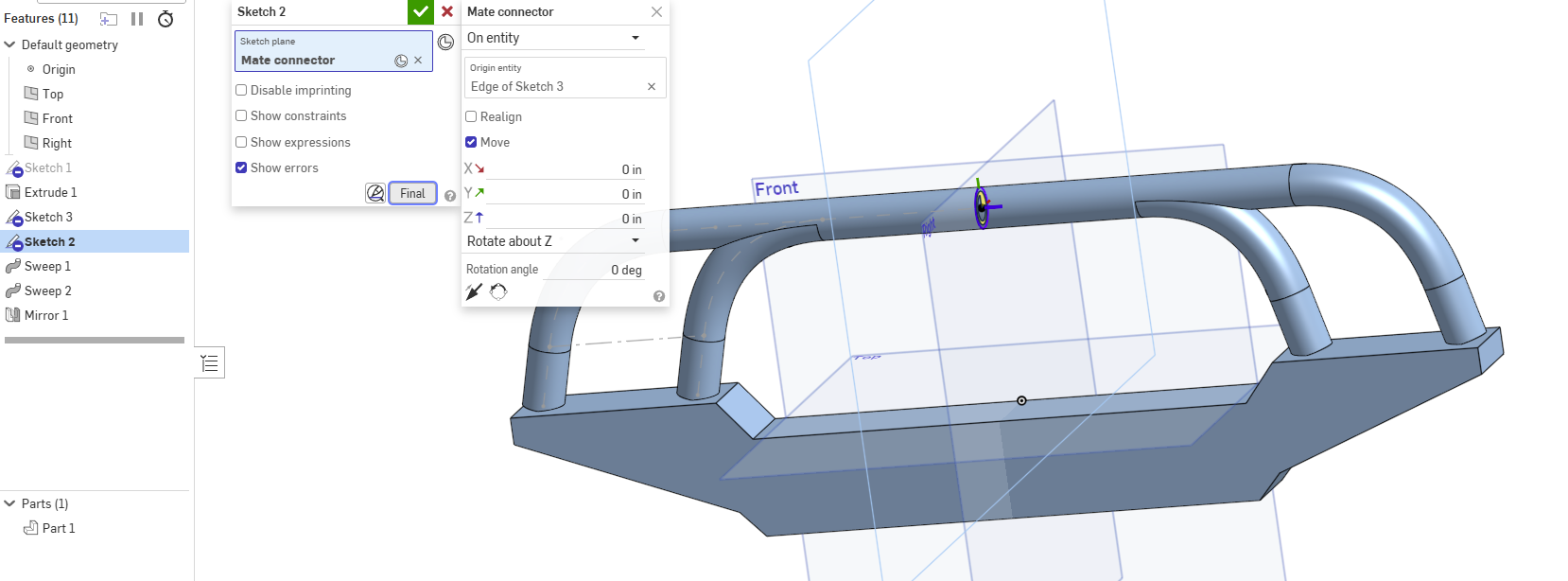Click the sketch preview icon beside Final button
1568x581 pixels.
[x=375, y=193]
